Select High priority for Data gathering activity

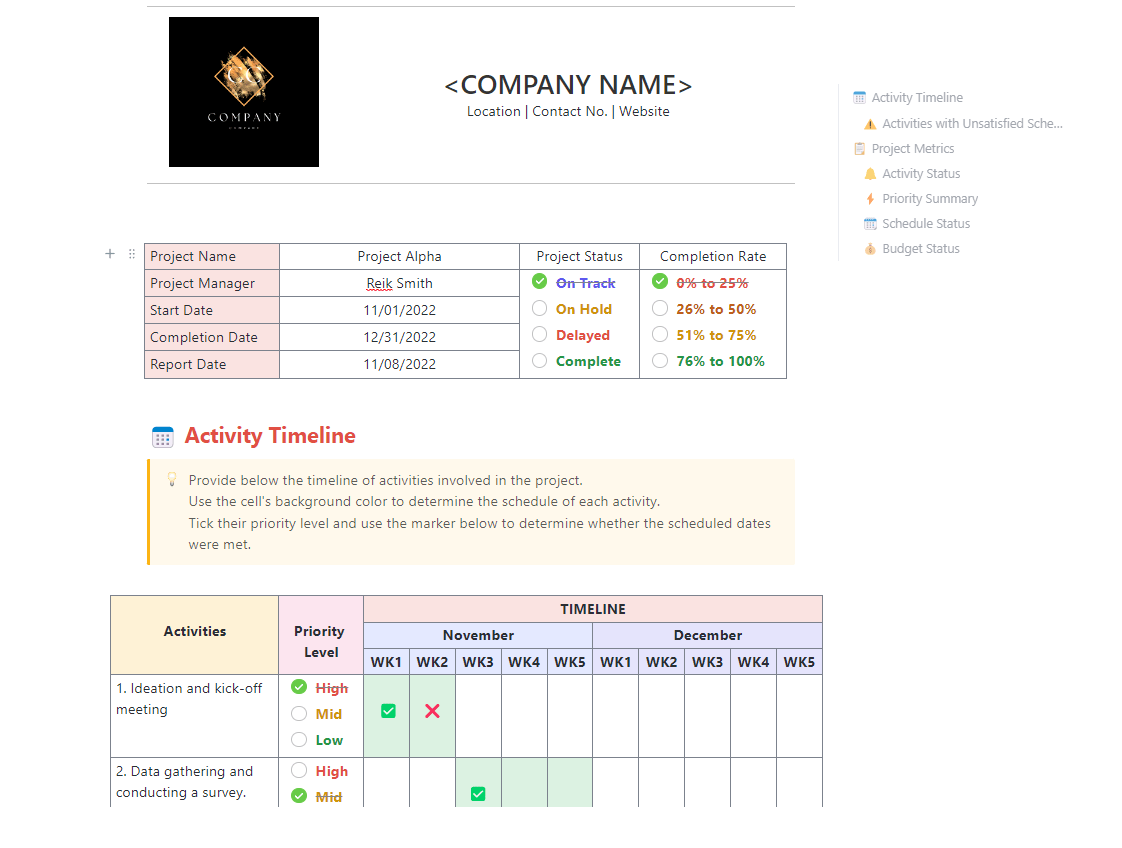click(299, 770)
